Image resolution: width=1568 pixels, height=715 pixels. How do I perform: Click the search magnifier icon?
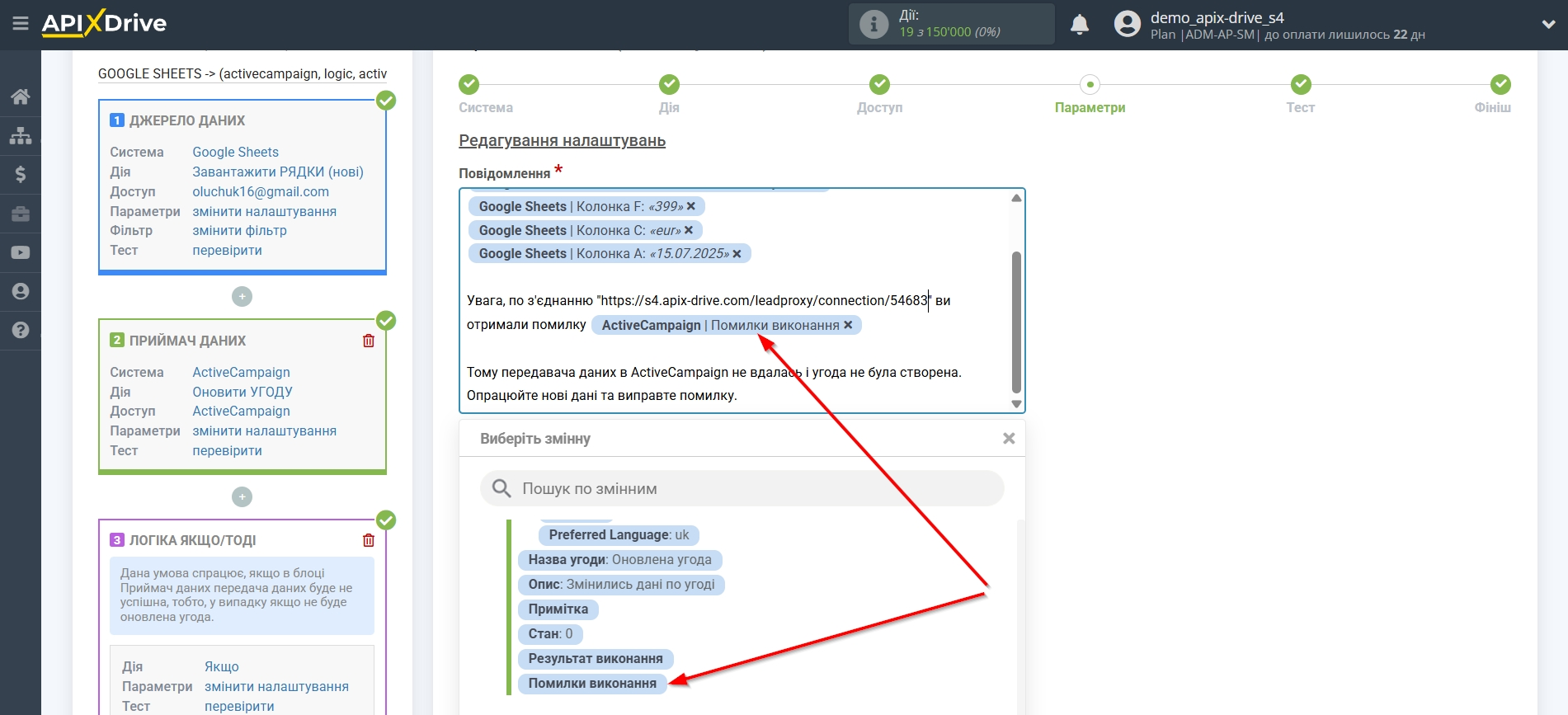click(501, 488)
